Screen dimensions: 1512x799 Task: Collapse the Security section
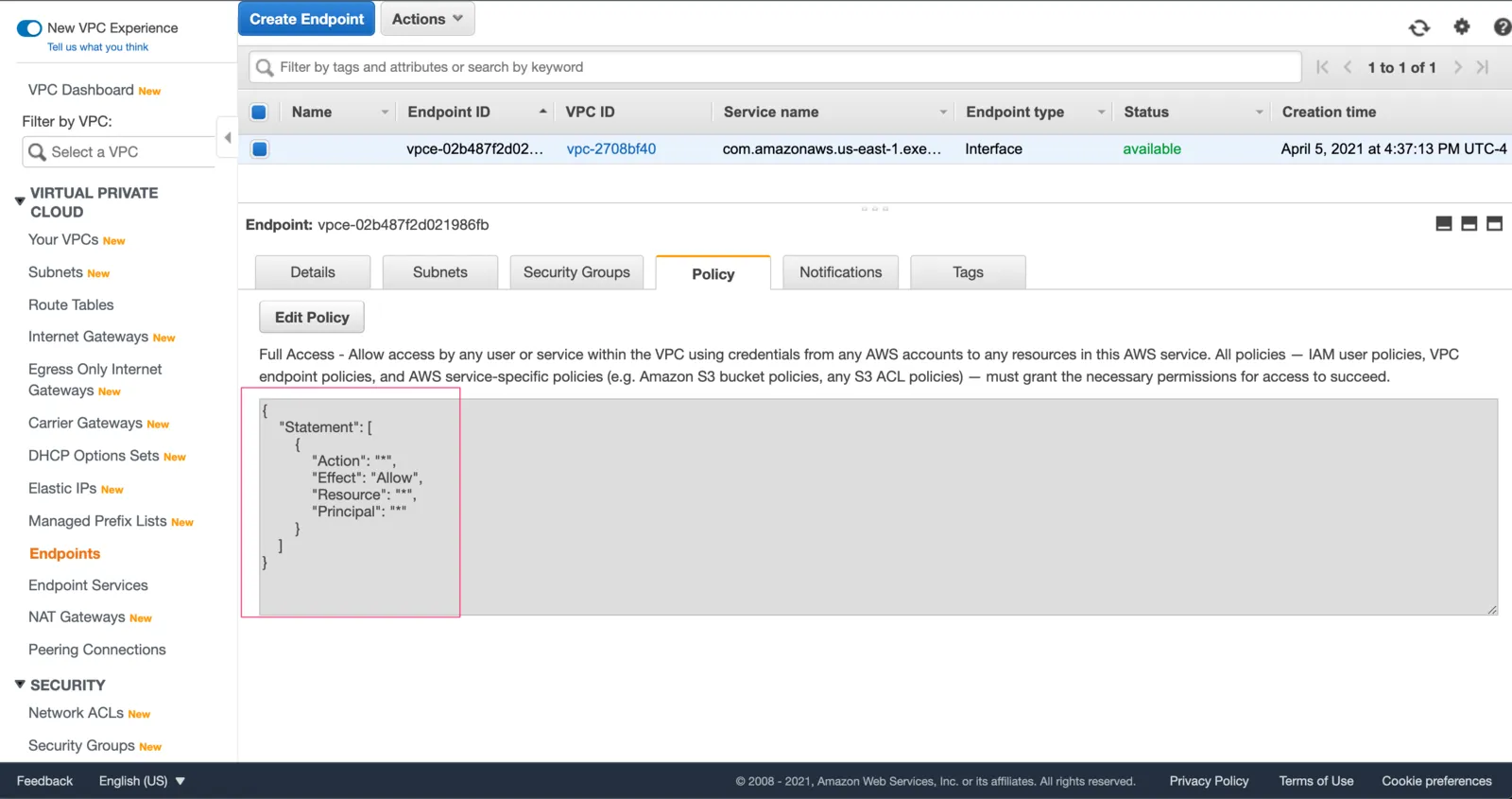[20, 685]
